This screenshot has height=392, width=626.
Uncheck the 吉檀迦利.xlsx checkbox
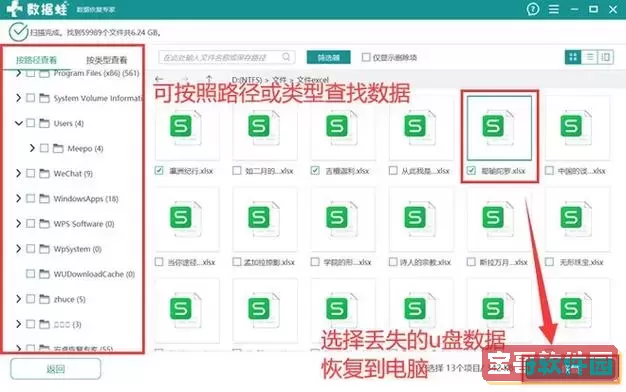tap(315, 170)
